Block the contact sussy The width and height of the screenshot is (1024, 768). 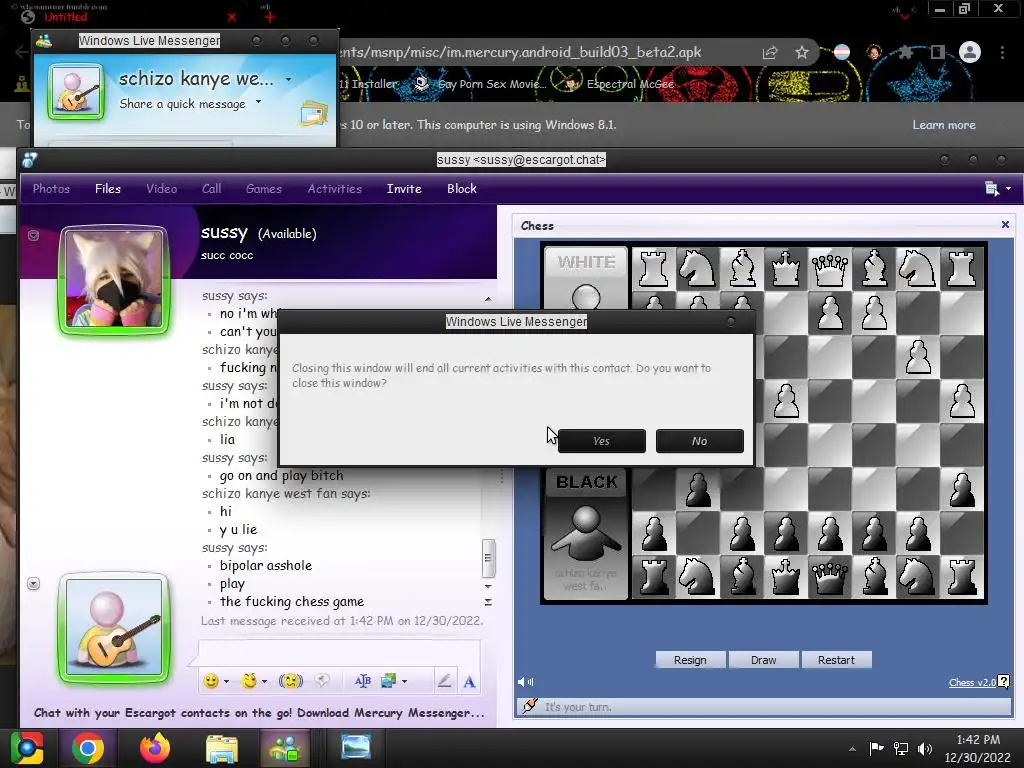[462, 189]
